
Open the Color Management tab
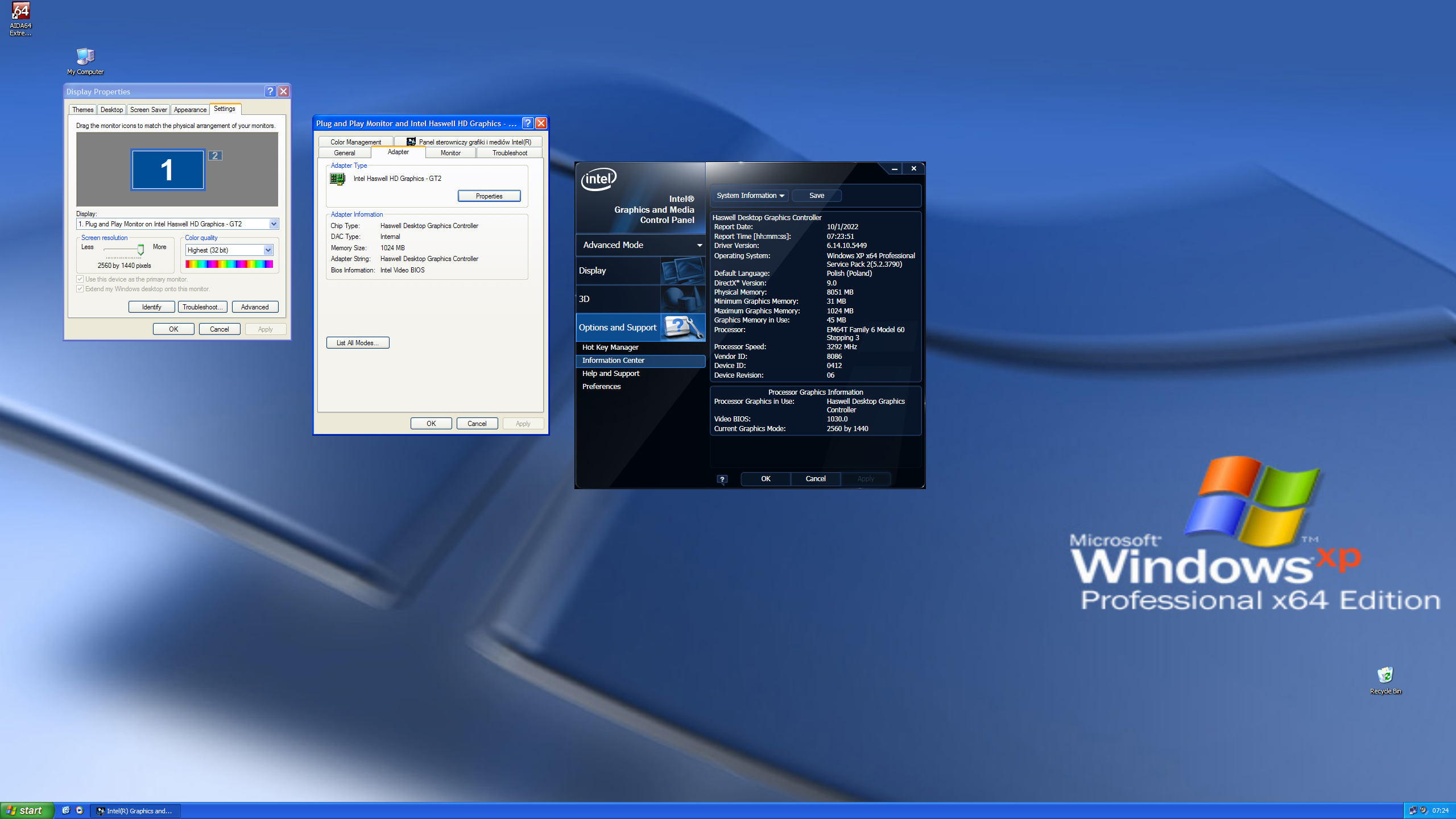point(356,142)
